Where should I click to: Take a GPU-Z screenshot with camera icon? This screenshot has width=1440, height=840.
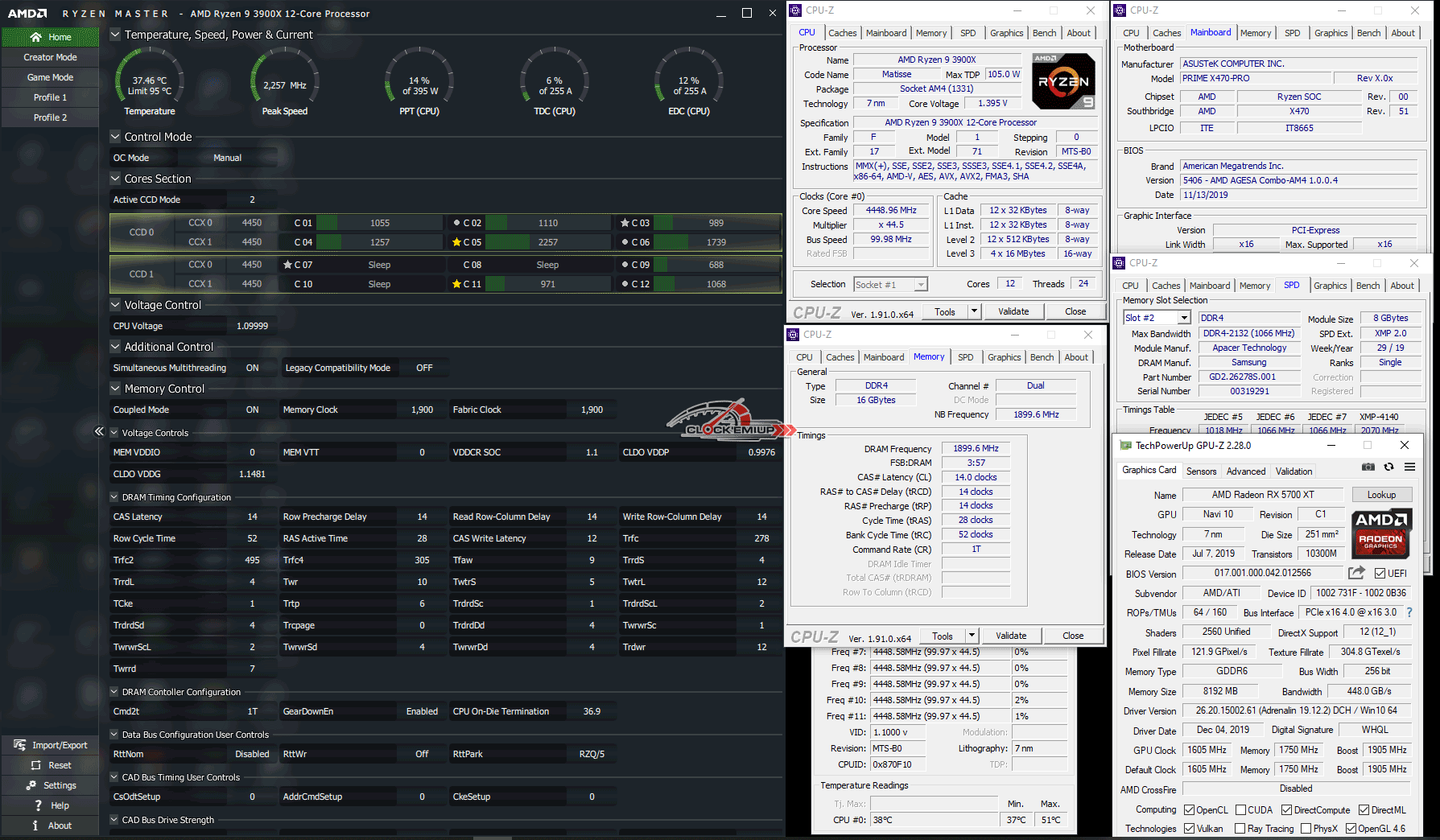coord(1368,467)
